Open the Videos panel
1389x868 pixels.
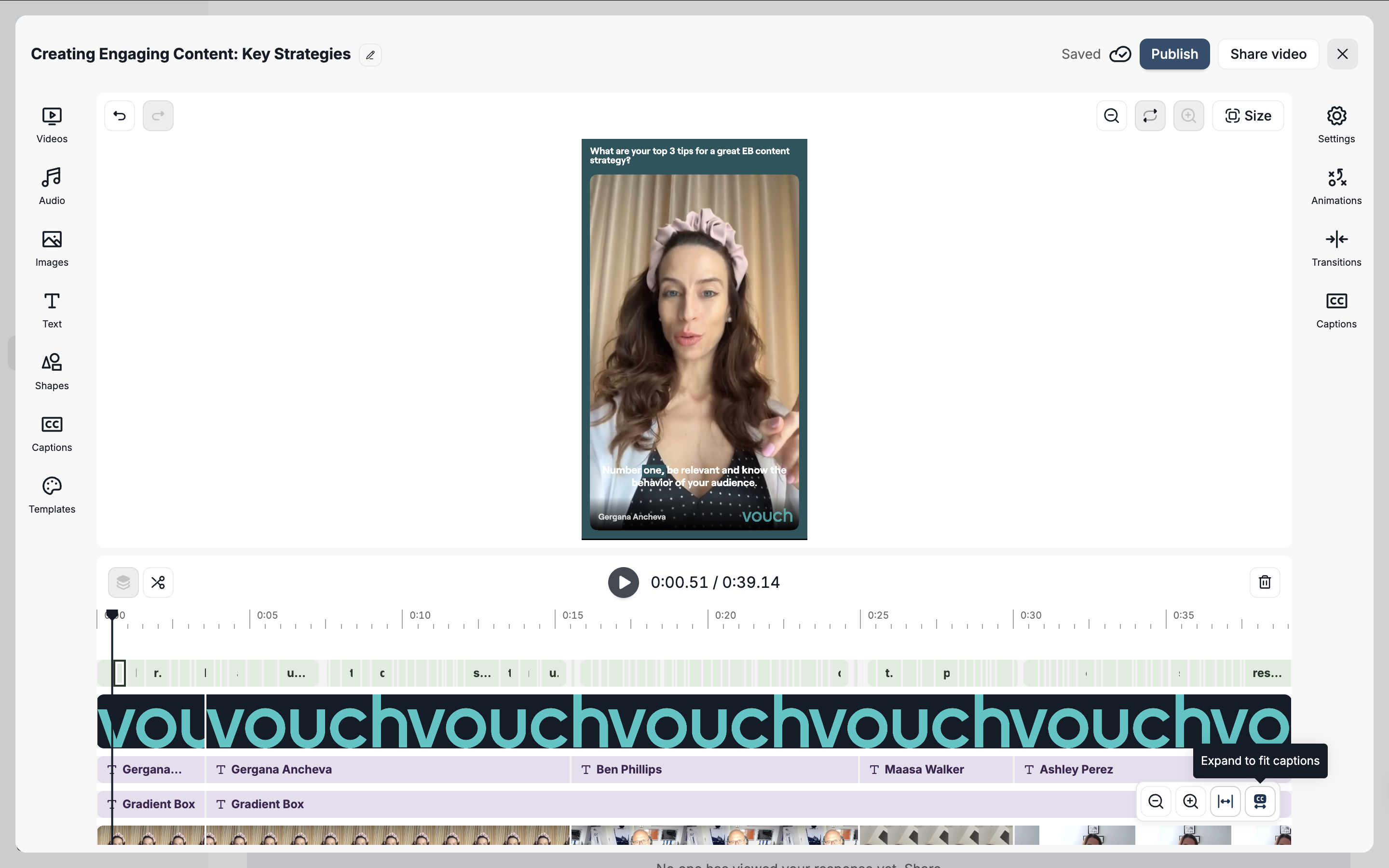click(x=52, y=124)
